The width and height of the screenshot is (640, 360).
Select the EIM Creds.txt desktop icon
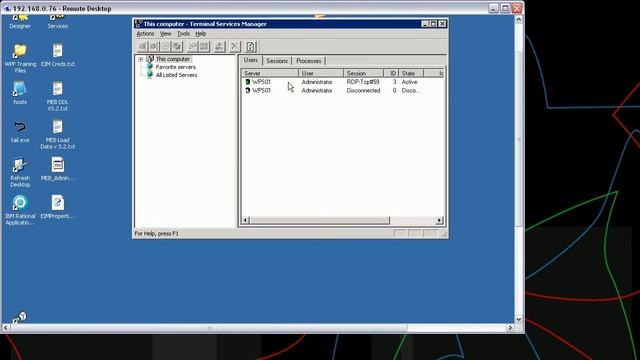tap(58, 56)
